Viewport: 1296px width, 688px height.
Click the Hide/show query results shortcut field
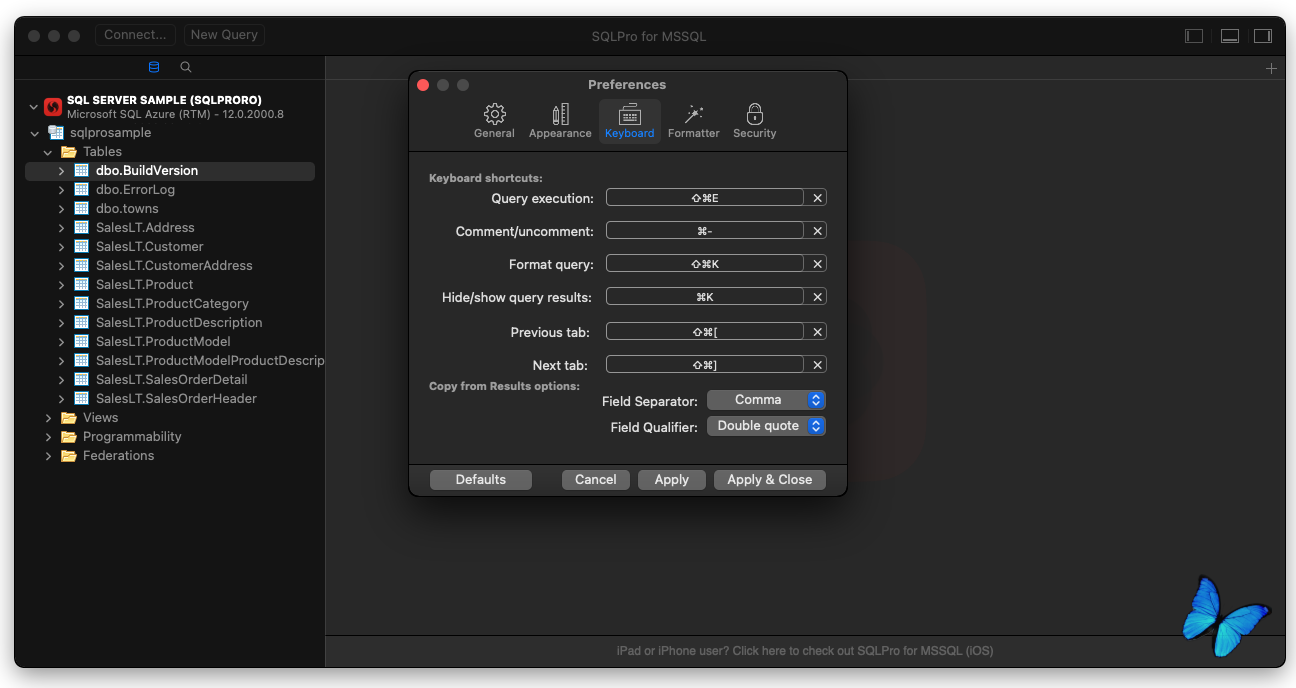tap(705, 297)
